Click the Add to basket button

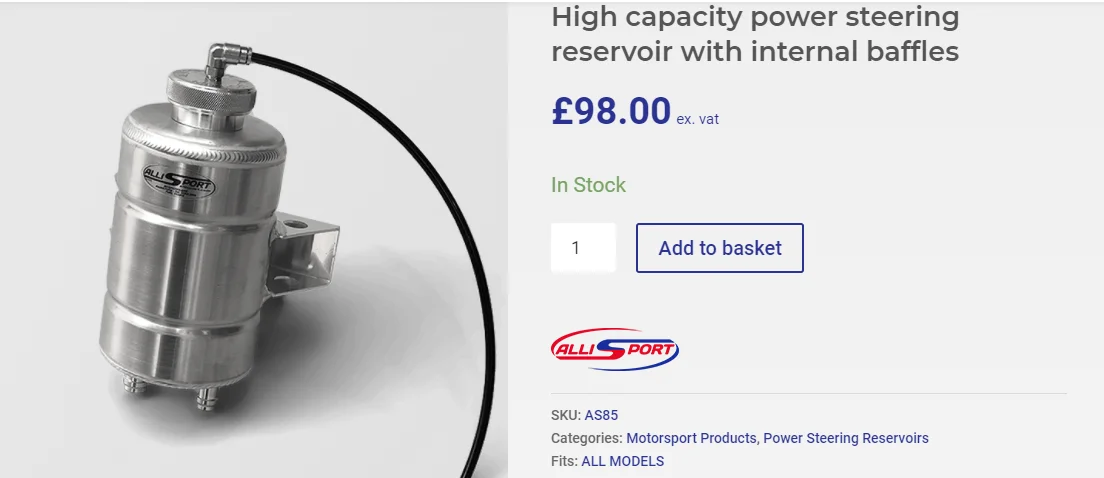click(720, 248)
